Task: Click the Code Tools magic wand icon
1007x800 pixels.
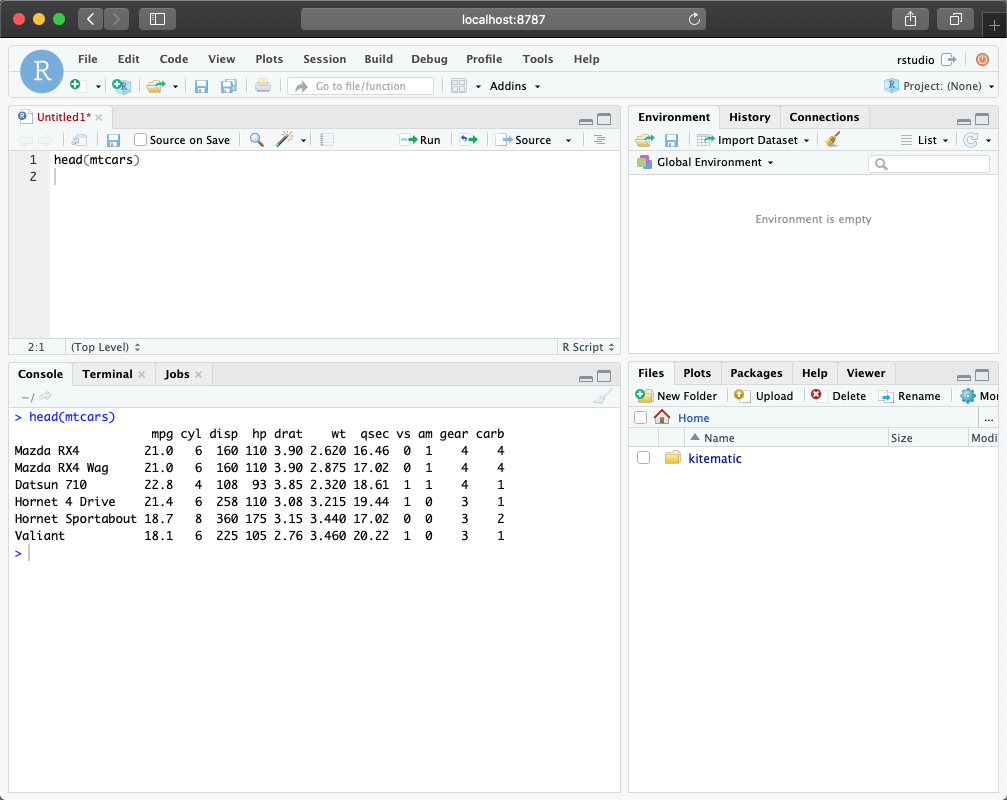Action: (285, 139)
